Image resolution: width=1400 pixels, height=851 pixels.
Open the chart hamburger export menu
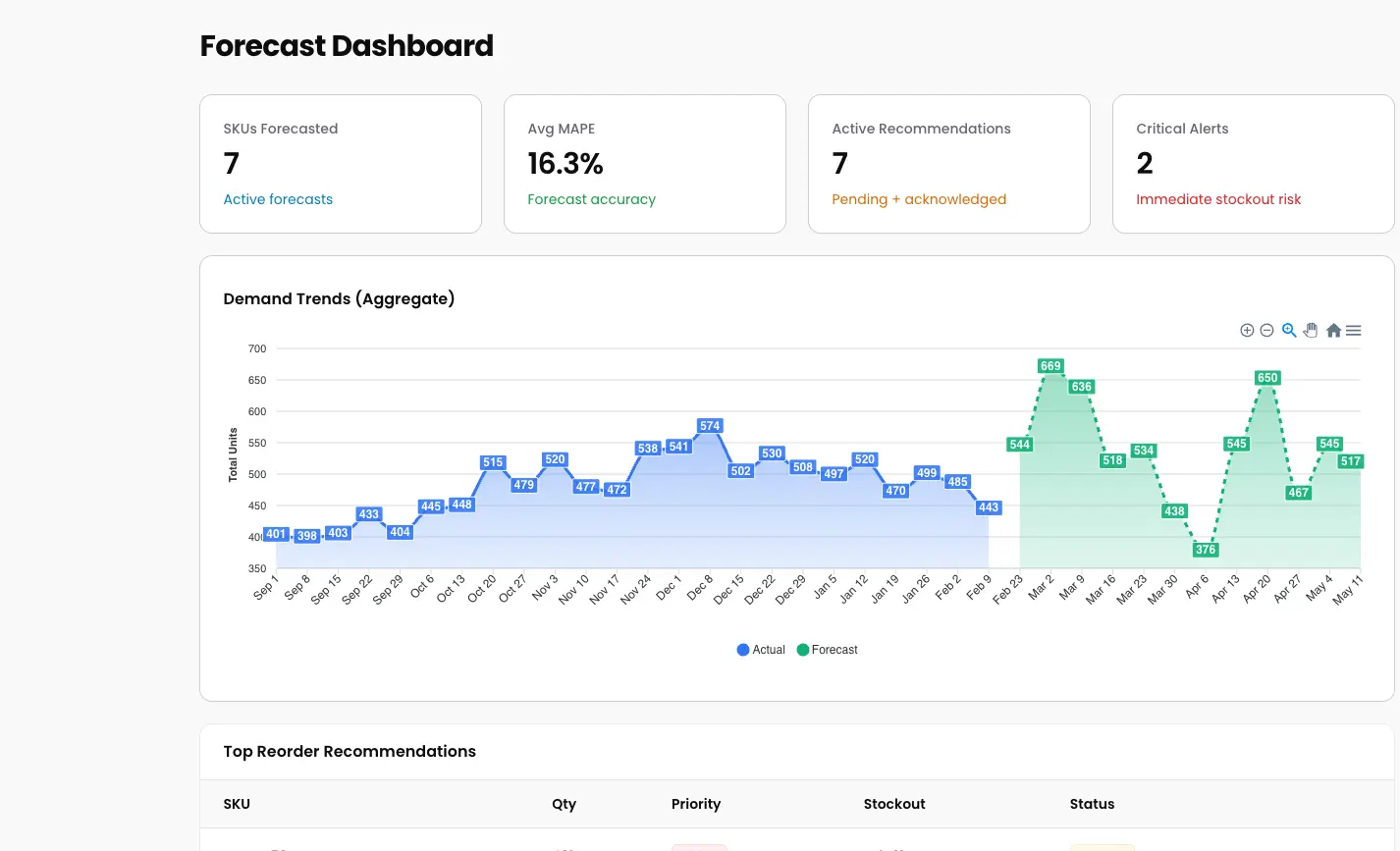pyautogui.click(x=1354, y=331)
